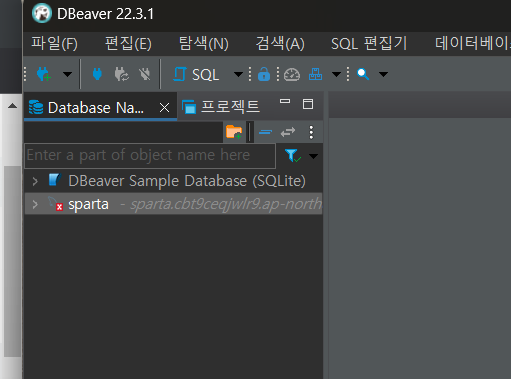Select the sparta connection row
Viewport: 511px width, 379px height.
point(173,204)
